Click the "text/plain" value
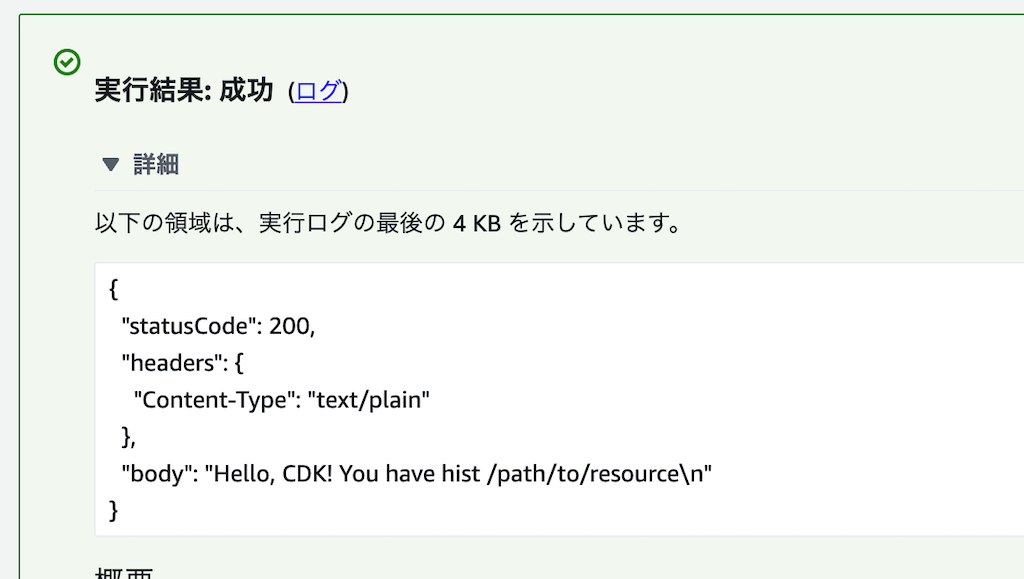The width and height of the screenshot is (1024, 579). pos(368,399)
